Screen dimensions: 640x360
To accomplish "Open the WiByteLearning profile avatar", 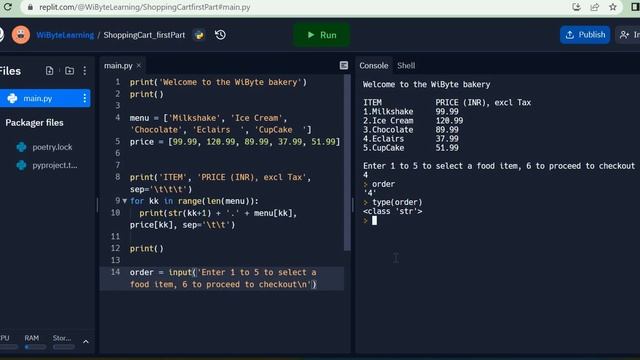I will pos(20,35).
